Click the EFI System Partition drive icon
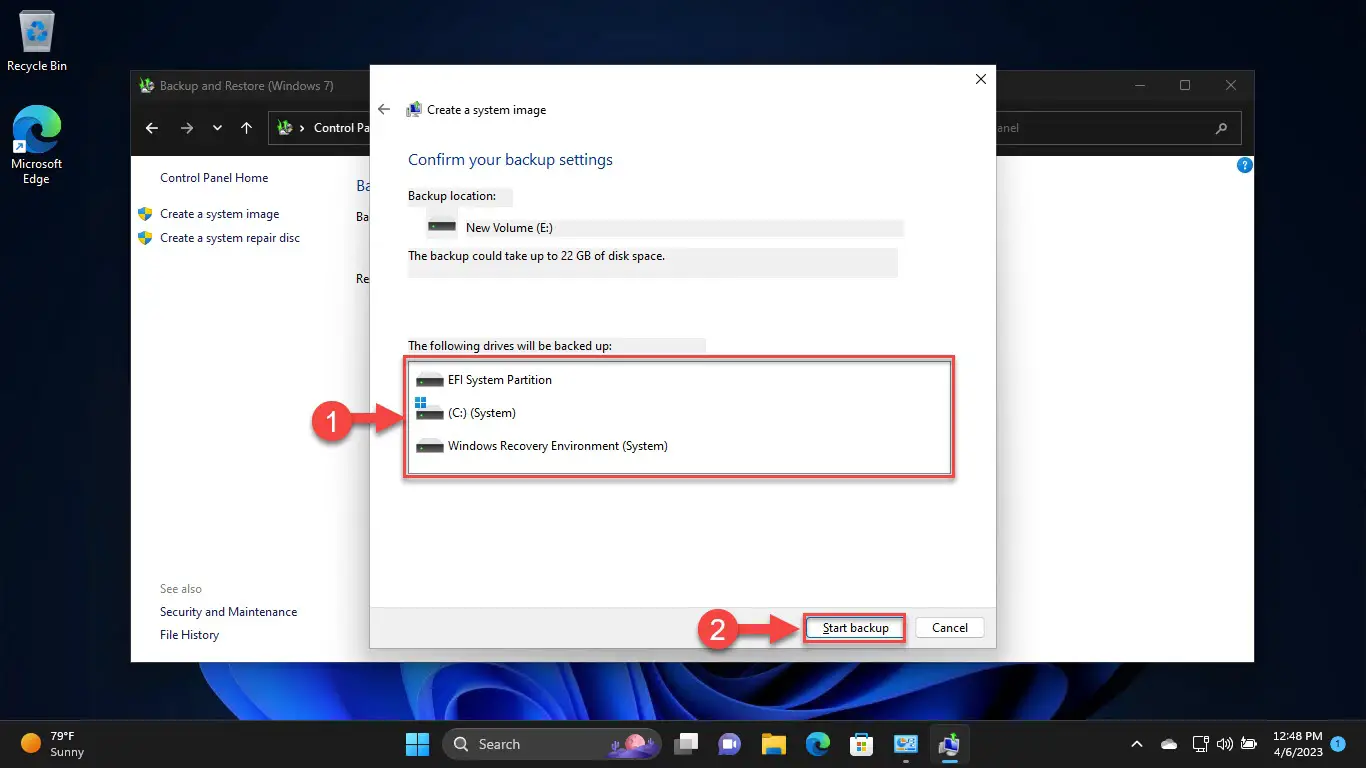The width and height of the screenshot is (1366, 768). pyautogui.click(x=429, y=380)
